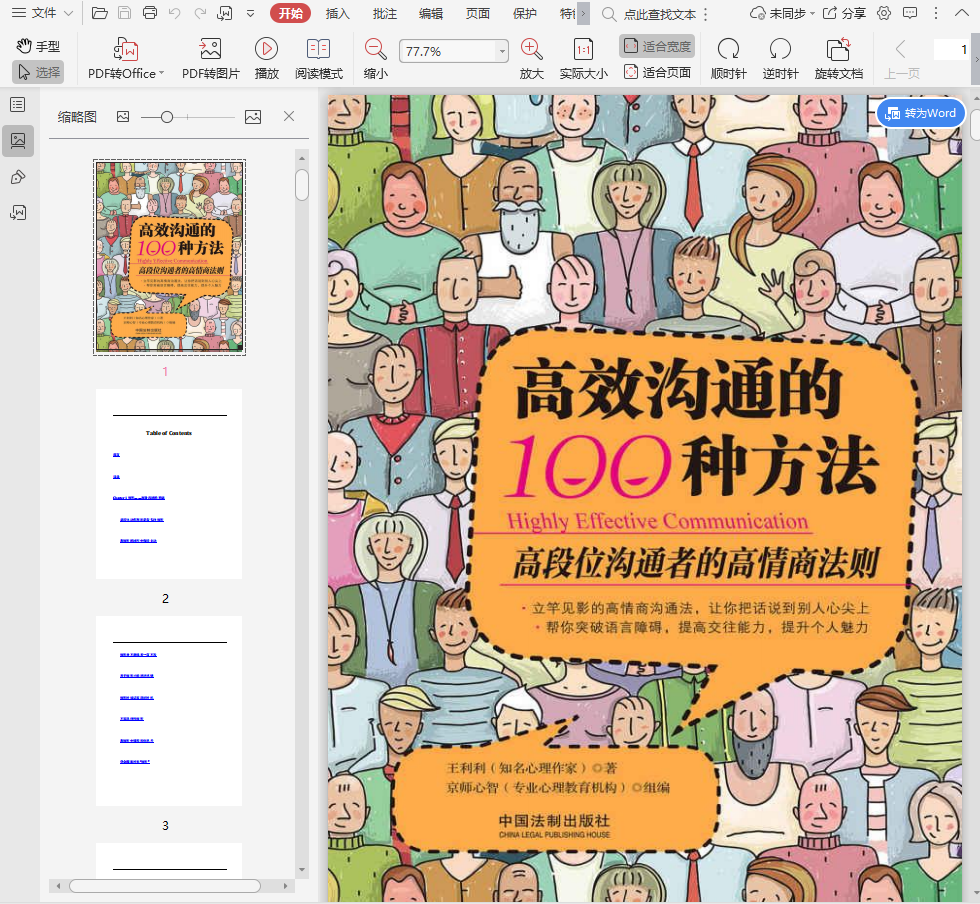Click the 旋转文档 rotate document tool

[839, 59]
